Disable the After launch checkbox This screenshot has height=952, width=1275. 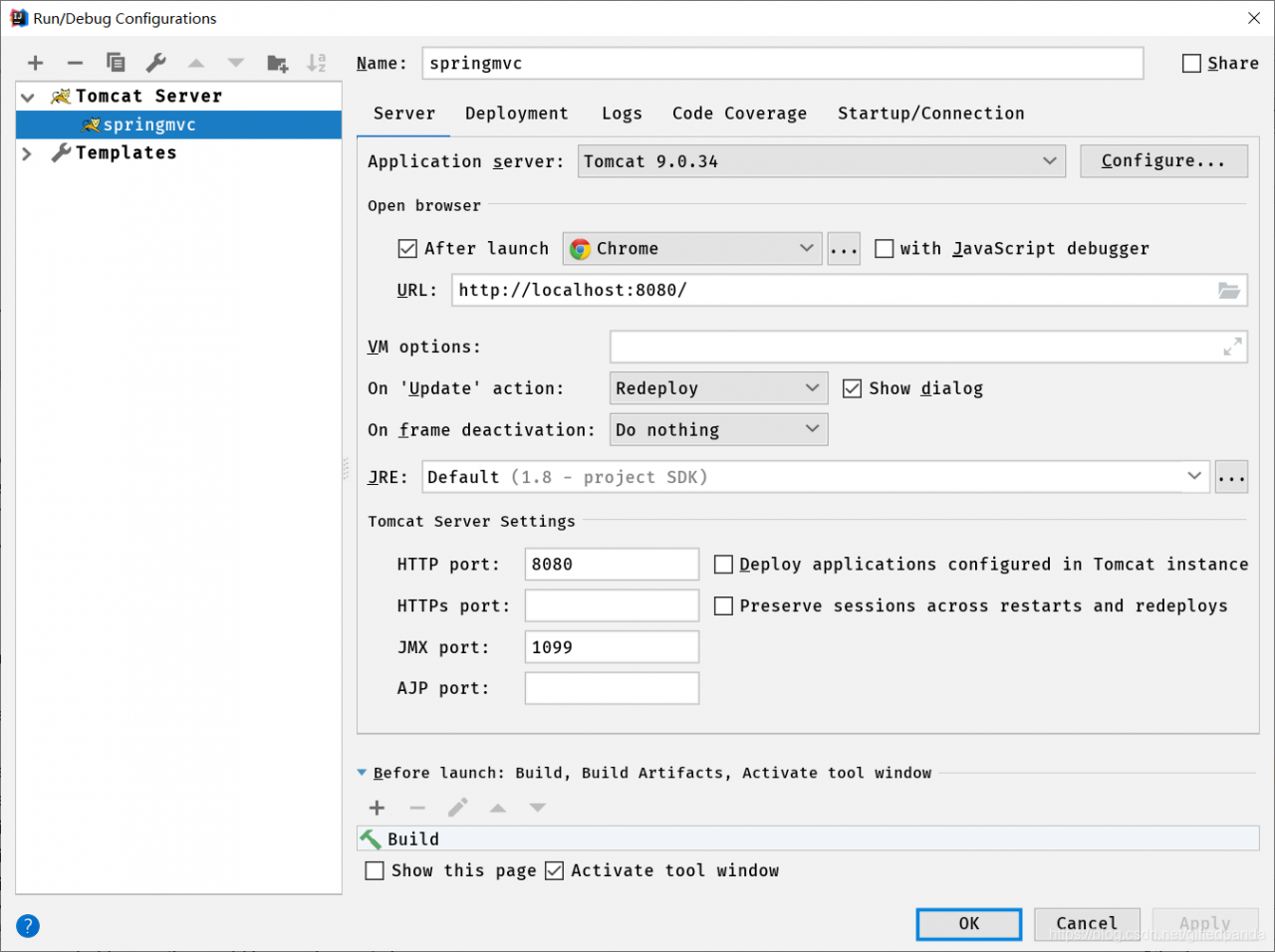[x=407, y=249]
